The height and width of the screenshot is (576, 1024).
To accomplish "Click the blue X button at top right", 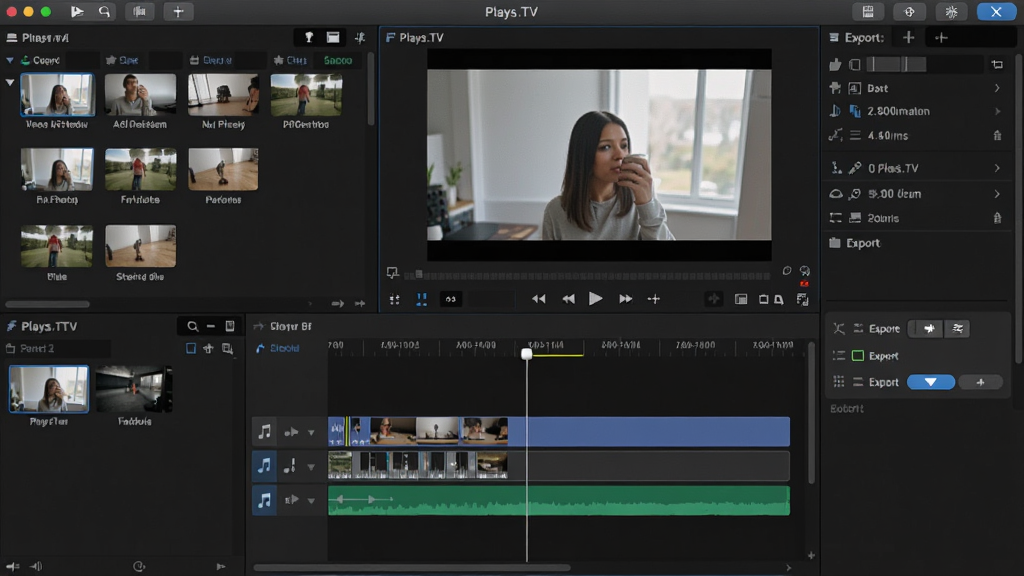I will click(996, 11).
